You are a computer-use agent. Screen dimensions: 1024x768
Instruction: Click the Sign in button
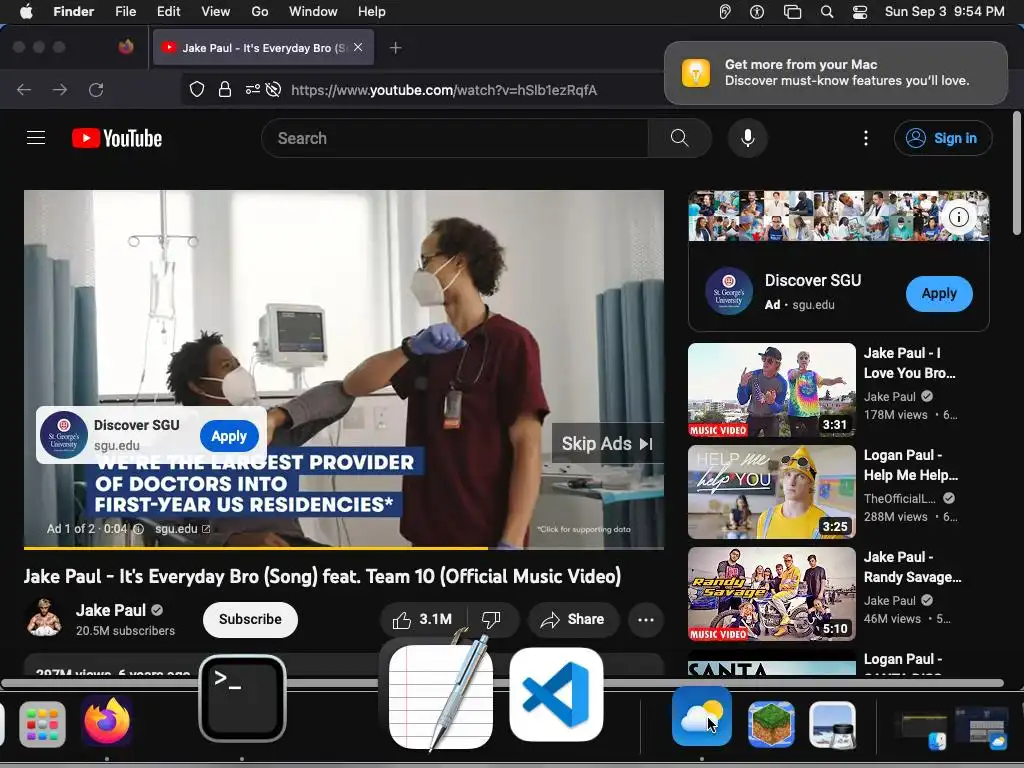(943, 138)
